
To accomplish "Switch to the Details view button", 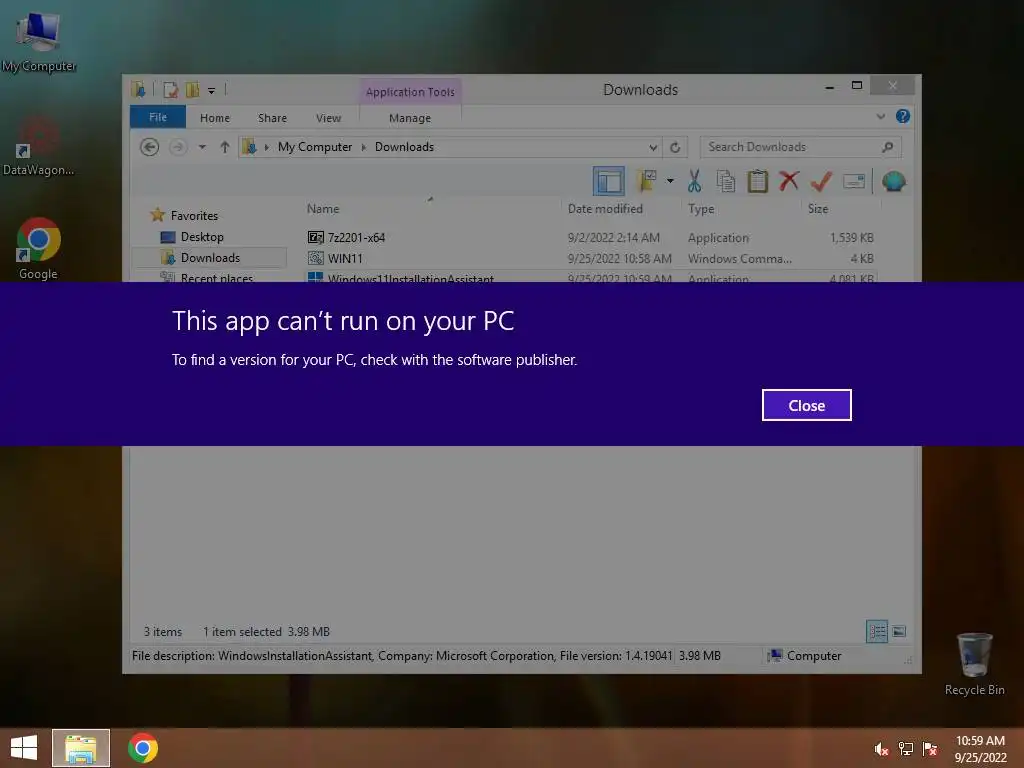I will [x=876, y=632].
